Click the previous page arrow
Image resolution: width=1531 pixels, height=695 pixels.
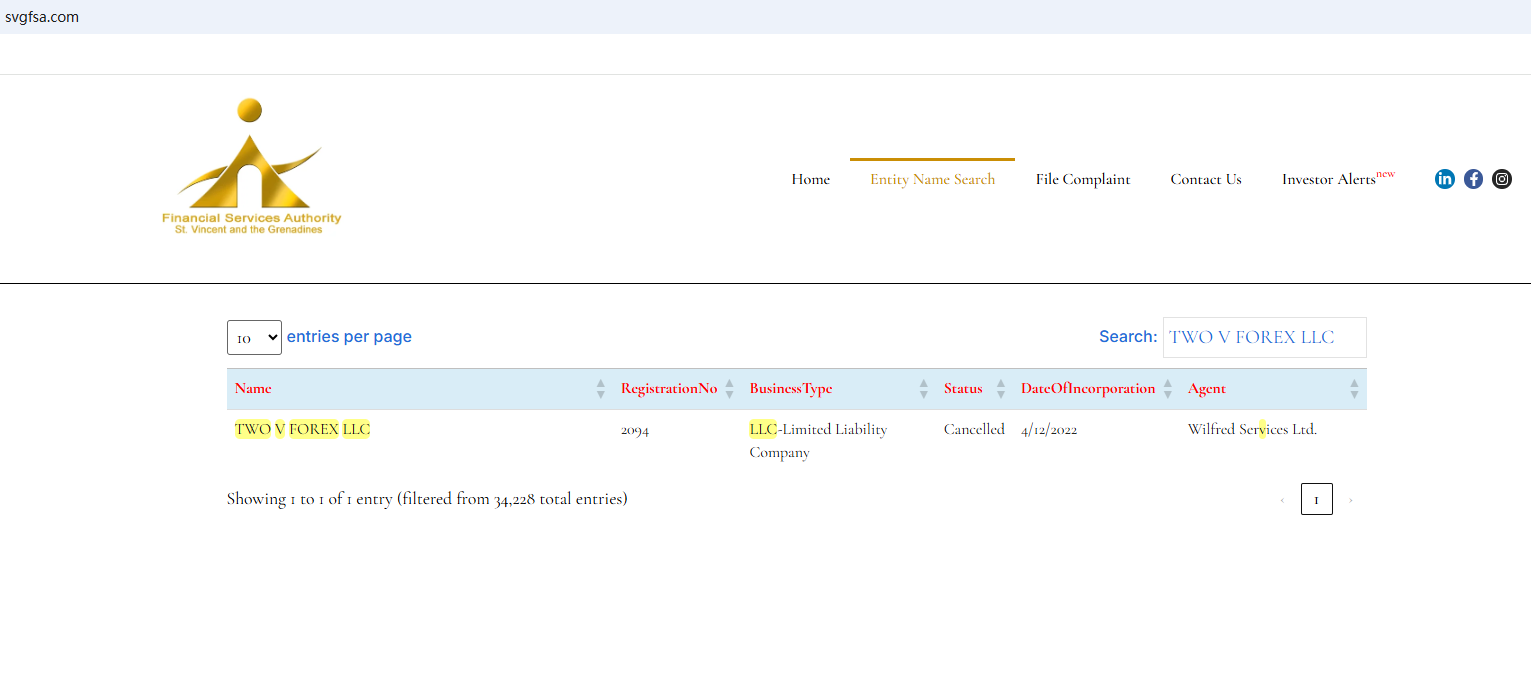coord(1282,499)
